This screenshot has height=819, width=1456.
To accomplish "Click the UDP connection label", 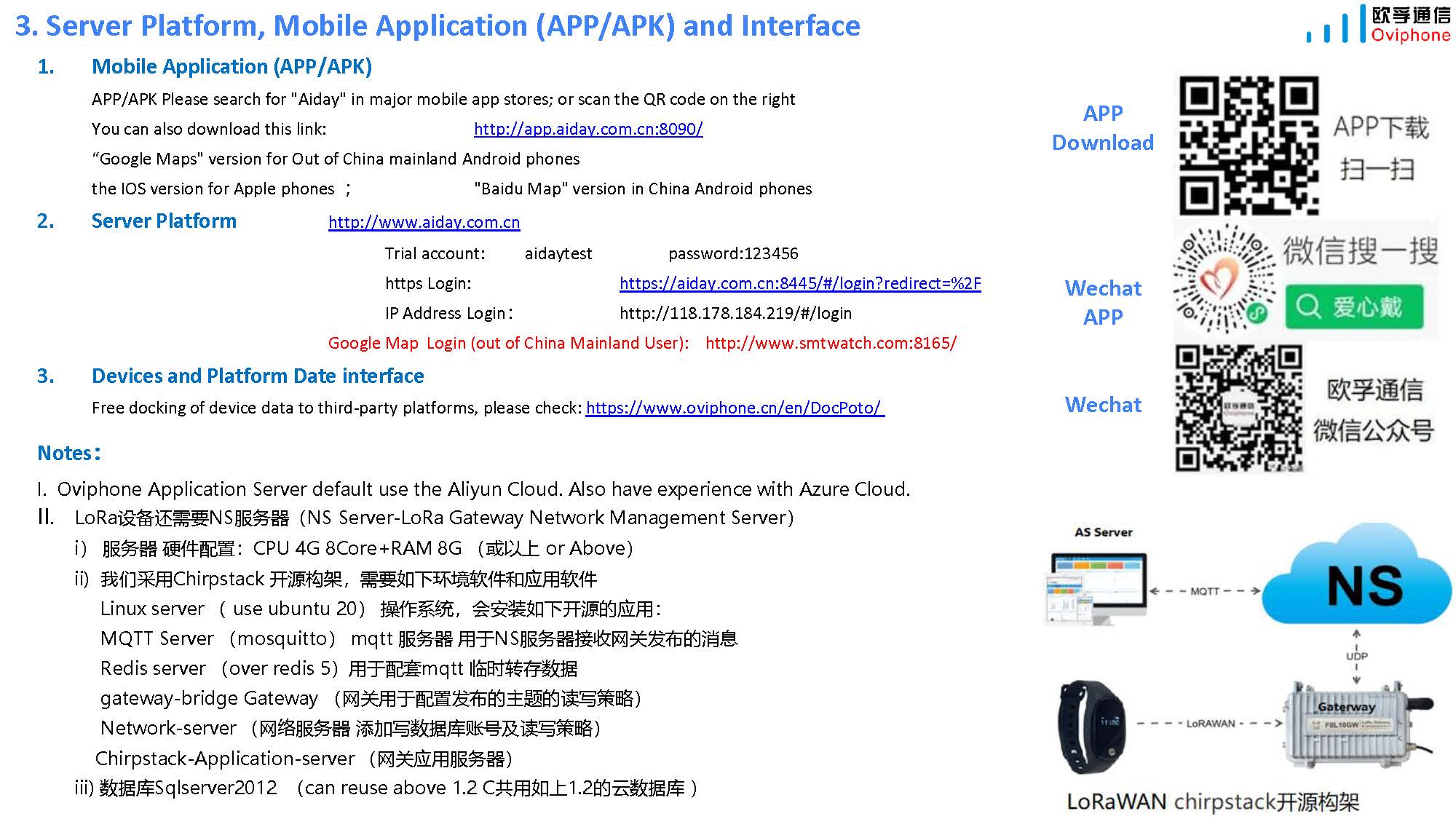I will [1356, 656].
